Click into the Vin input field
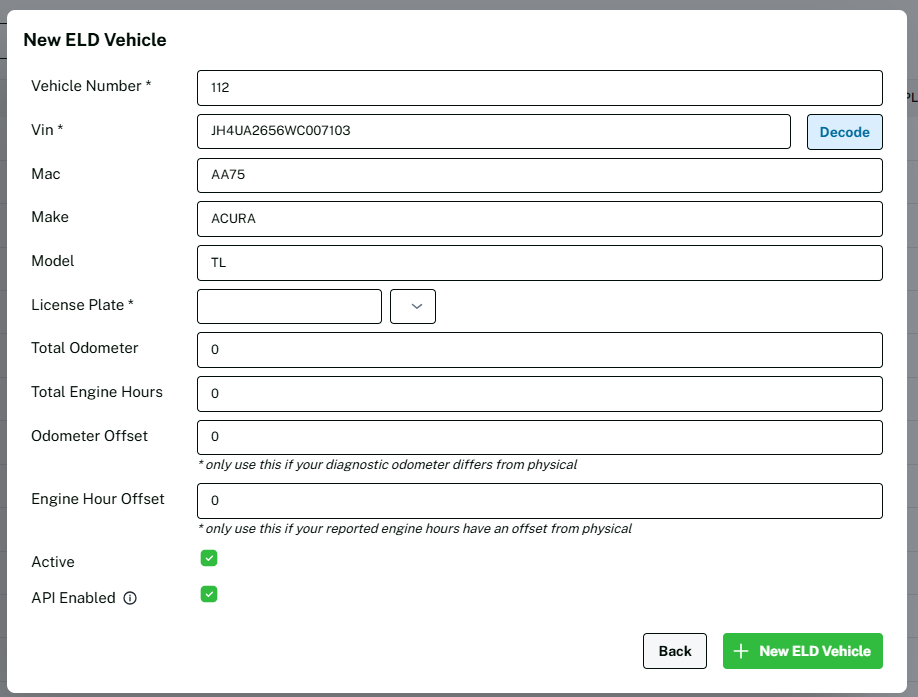Screen dimensions: 918x697 coord(494,131)
